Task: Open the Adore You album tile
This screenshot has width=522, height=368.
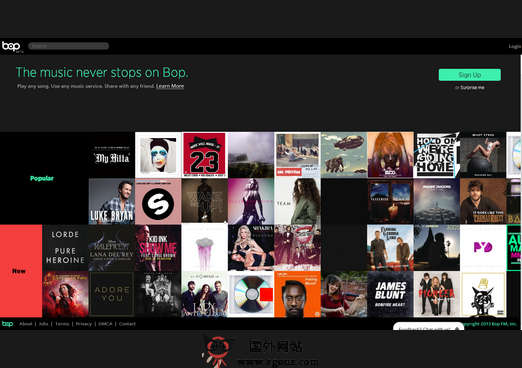Action: [112, 294]
